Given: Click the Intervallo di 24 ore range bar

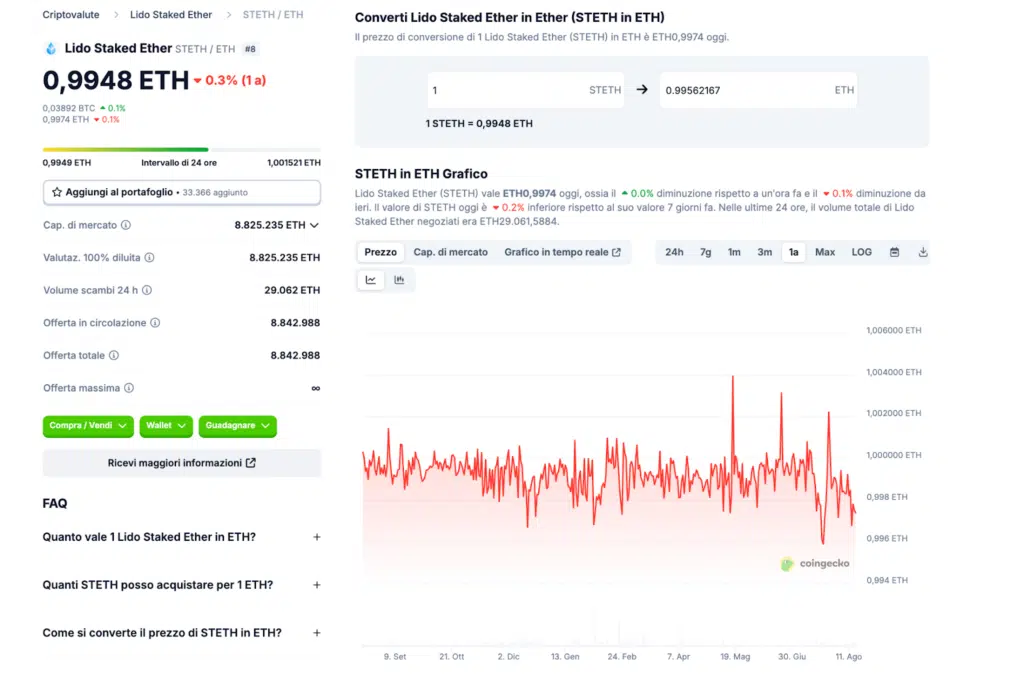Looking at the screenshot, I should point(180,149).
